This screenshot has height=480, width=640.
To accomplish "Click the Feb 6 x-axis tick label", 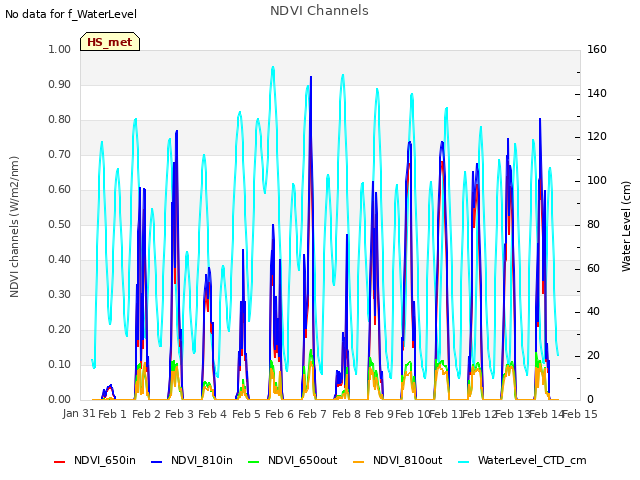I will pos(279,414).
